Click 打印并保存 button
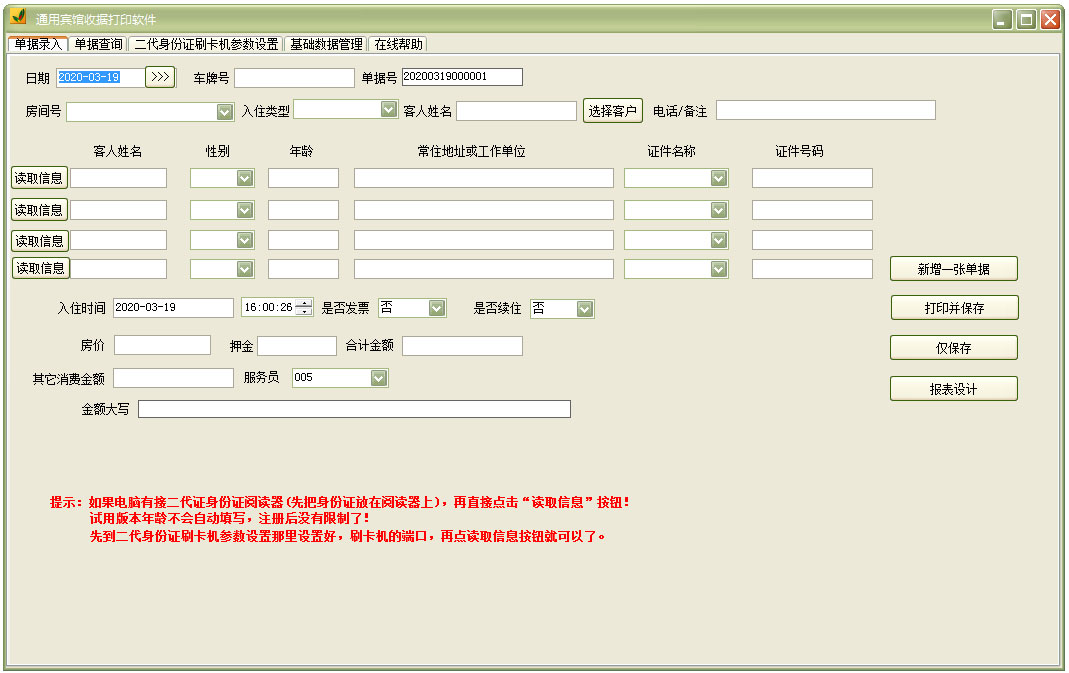1069x673 pixels. pos(954,308)
